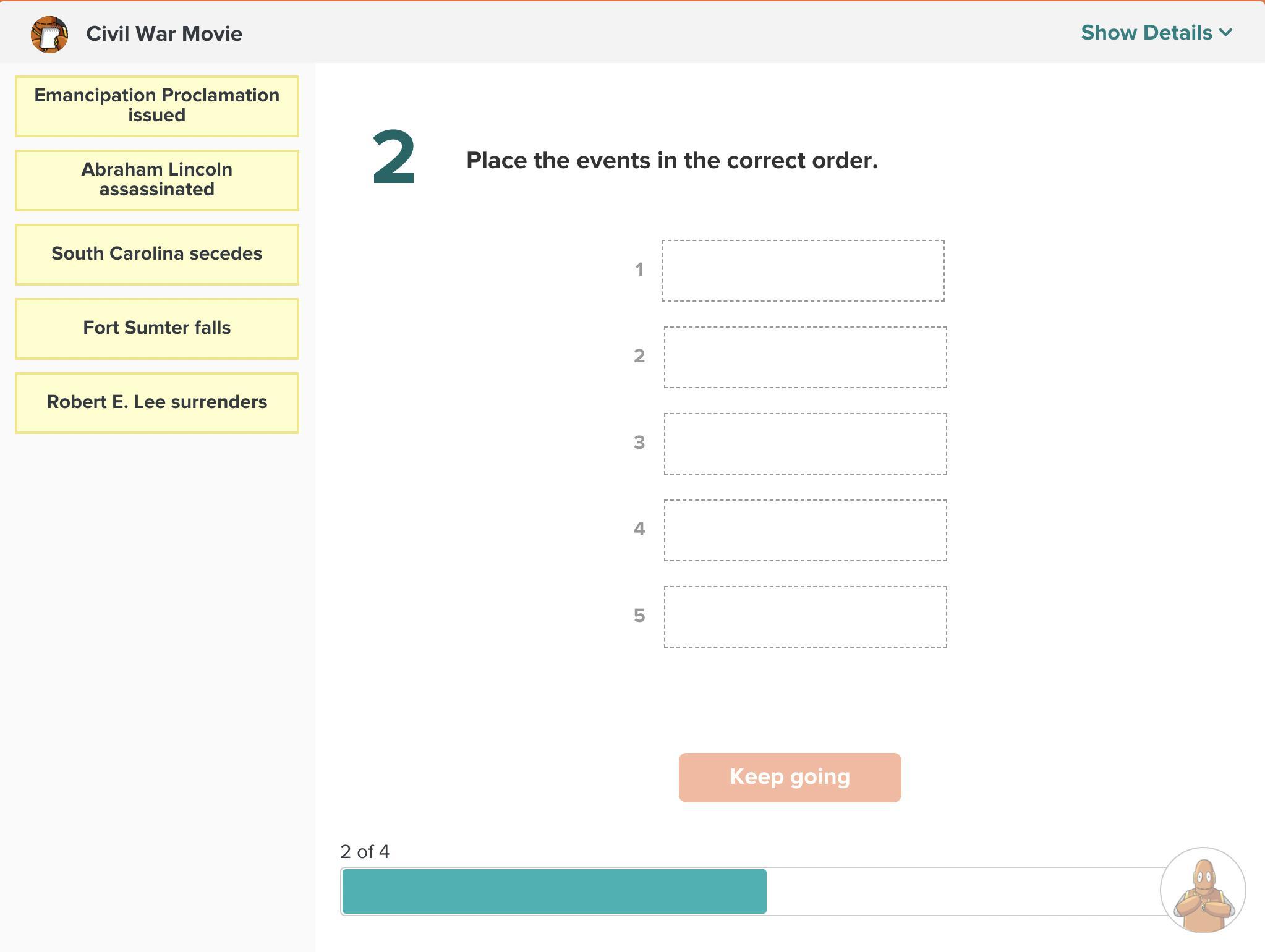The image size is (1265, 952).
Task: Click the Moby robot avatar icon
Action: click(1203, 890)
